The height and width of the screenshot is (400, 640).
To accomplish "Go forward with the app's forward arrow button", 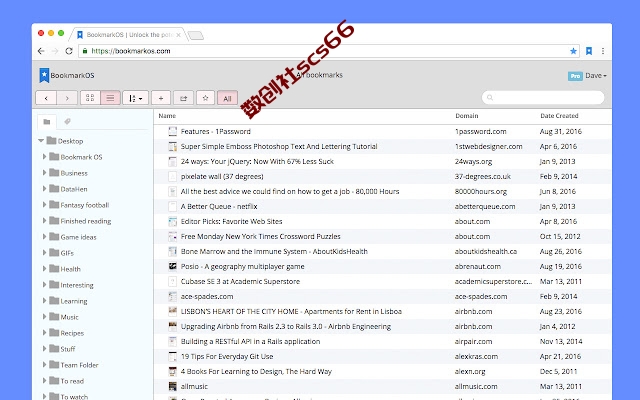I will 67,98.
